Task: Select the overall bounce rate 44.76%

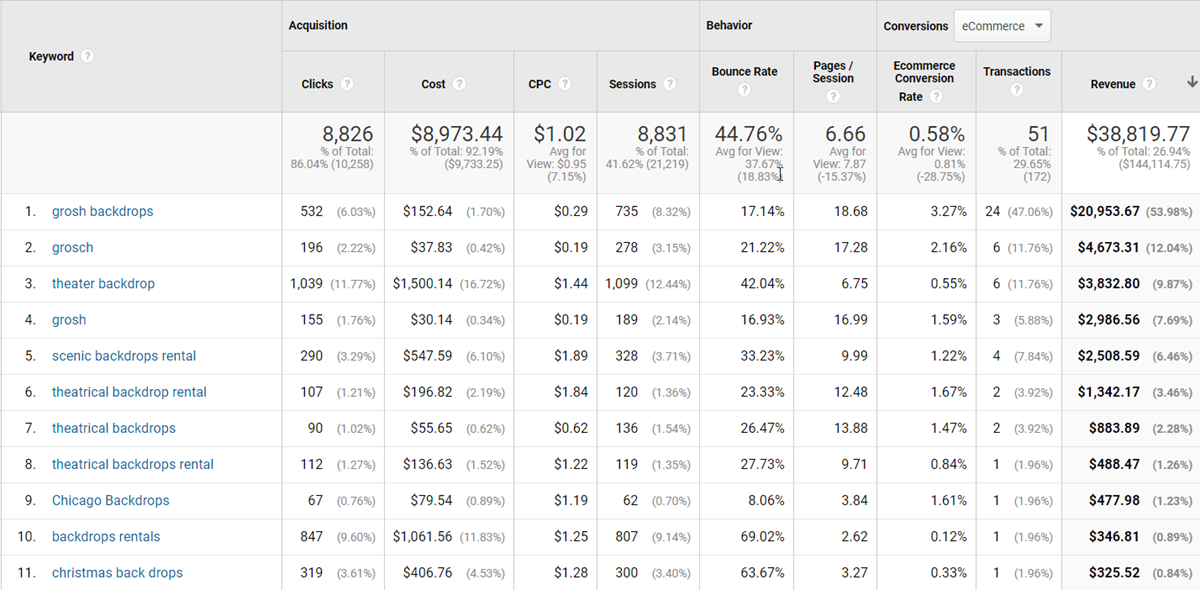Action: 747,134
